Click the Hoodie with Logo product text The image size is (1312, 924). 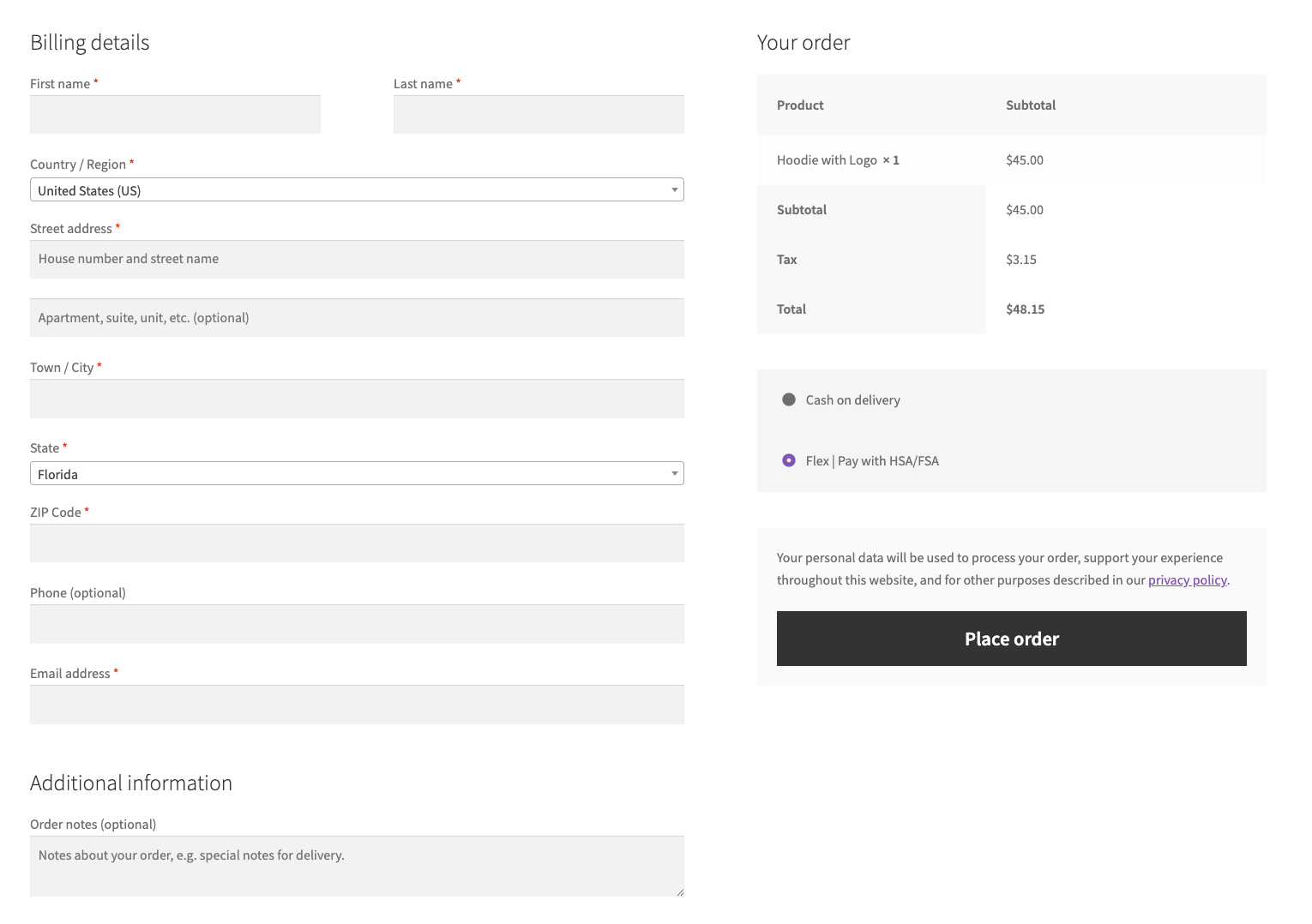(827, 160)
